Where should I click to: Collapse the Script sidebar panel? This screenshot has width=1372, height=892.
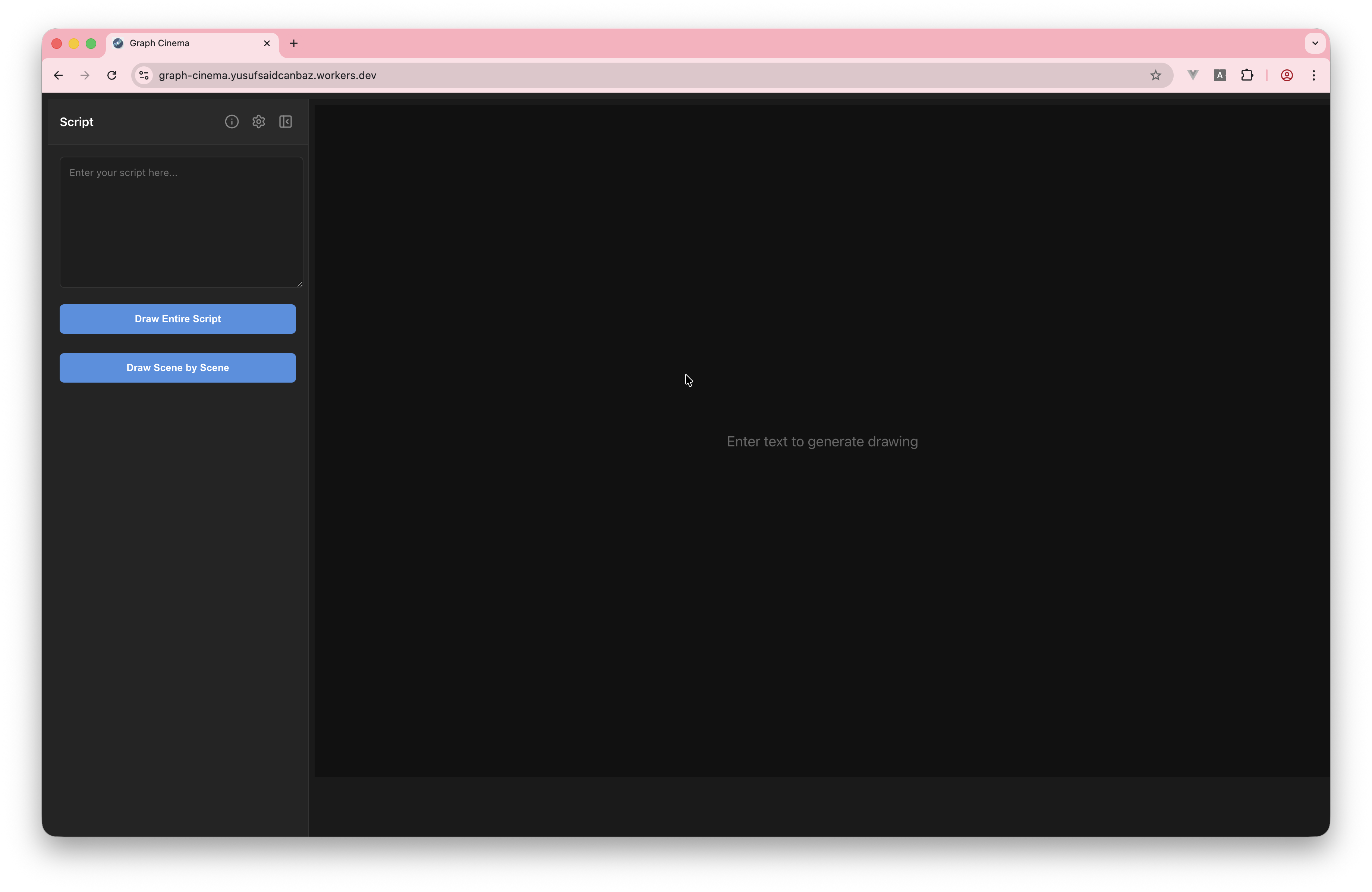285,122
